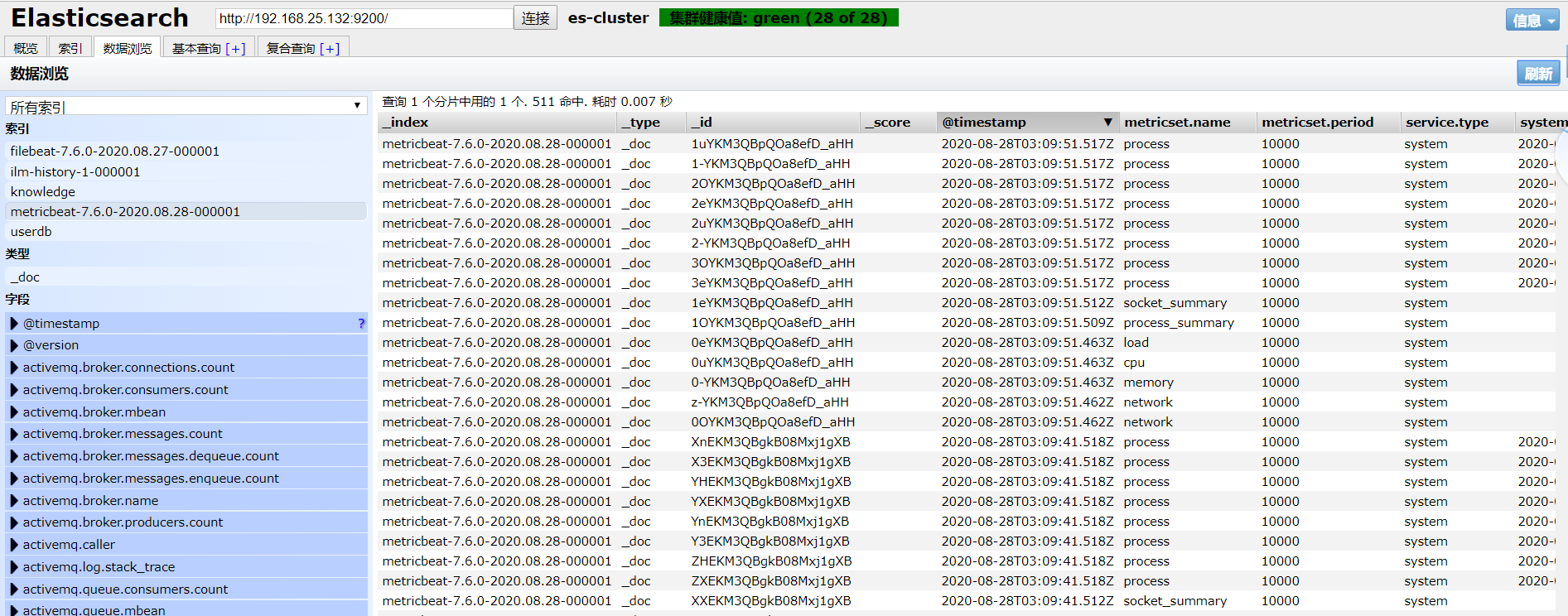This screenshot has height=616, width=1568.
Task: Open row with id 1uYKM3QBpQOa8efD_aHH
Action: [772, 144]
